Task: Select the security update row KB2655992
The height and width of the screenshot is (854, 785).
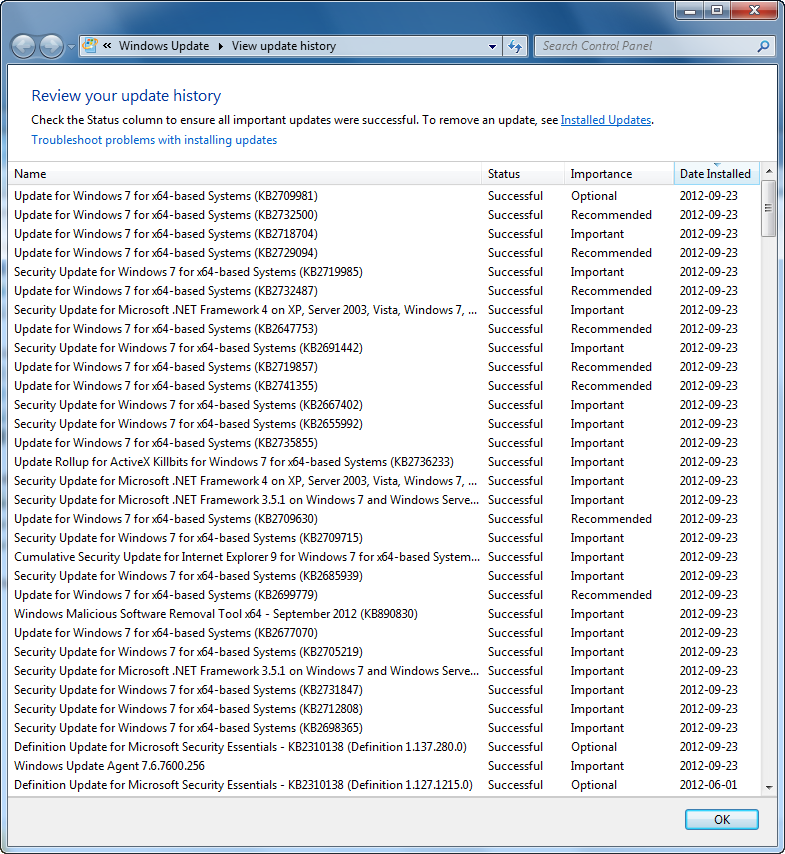Action: 384,424
